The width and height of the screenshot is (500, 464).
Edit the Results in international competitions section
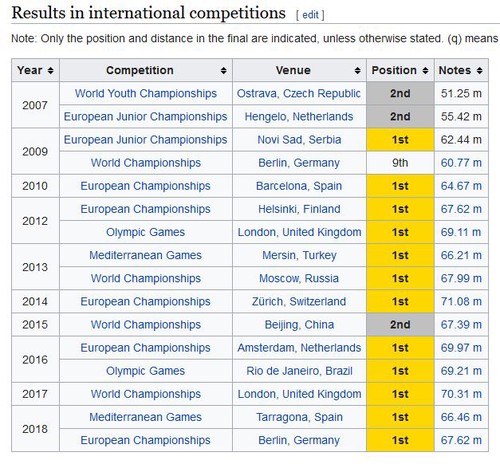[x=310, y=15]
